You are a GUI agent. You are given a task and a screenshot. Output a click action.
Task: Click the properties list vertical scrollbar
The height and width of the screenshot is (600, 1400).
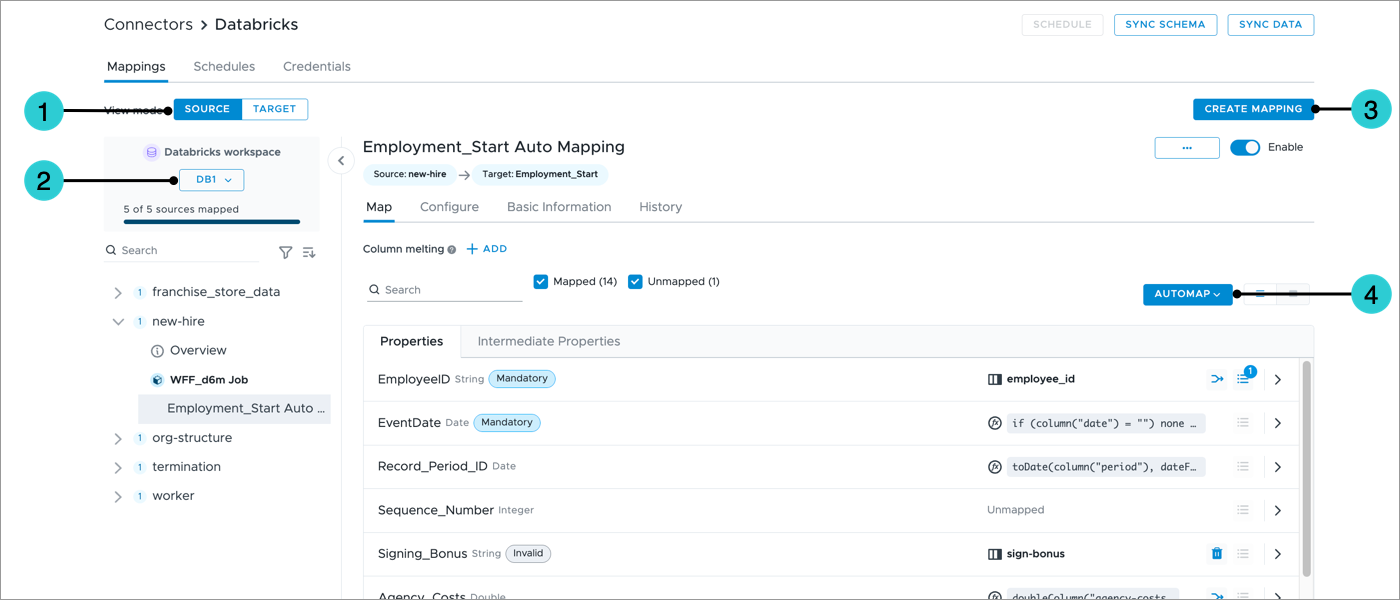coord(1306,468)
